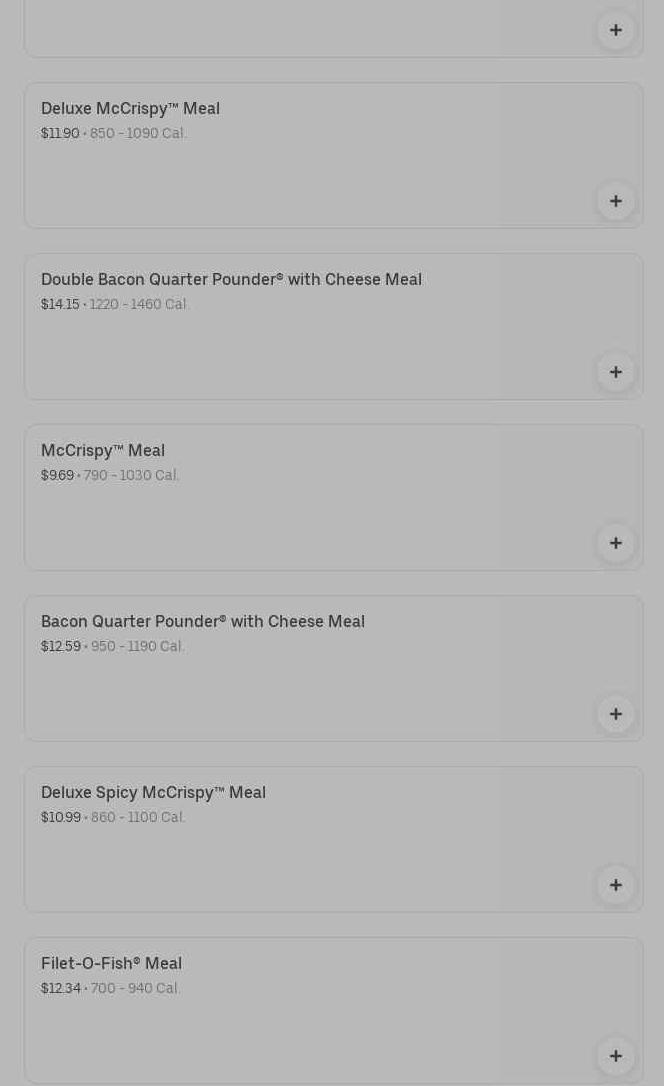Viewport: 664px width, 1086px height.
Task: Add Filet-O-Fish Meal using plus icon
Action: click(615, 1056)
